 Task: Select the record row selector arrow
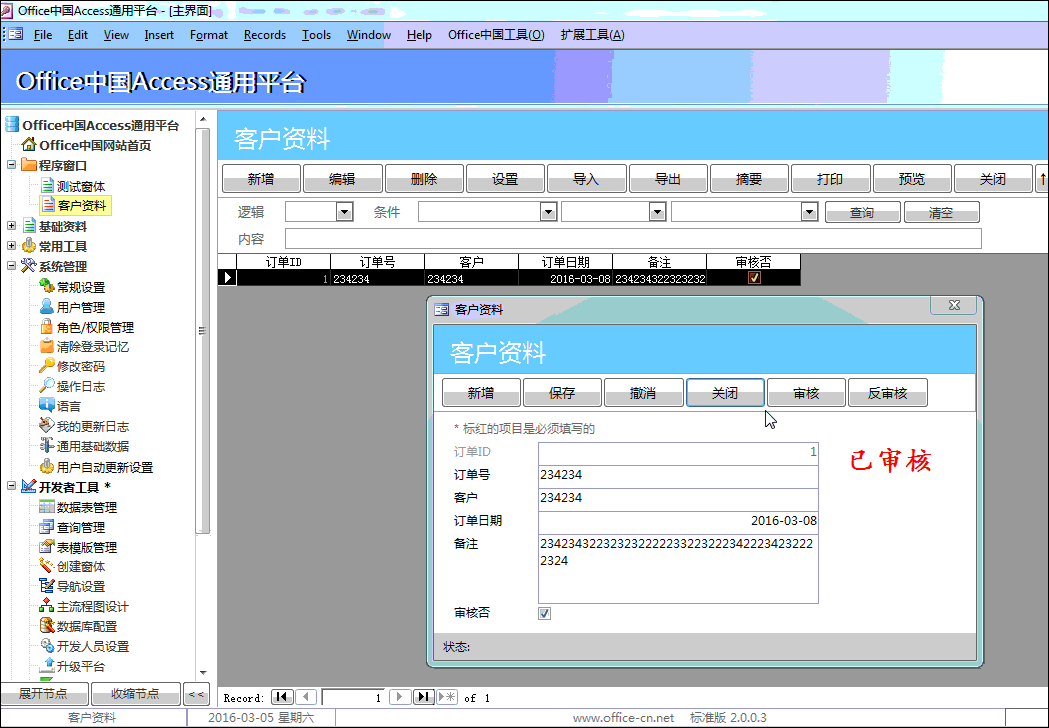point(228,278)
